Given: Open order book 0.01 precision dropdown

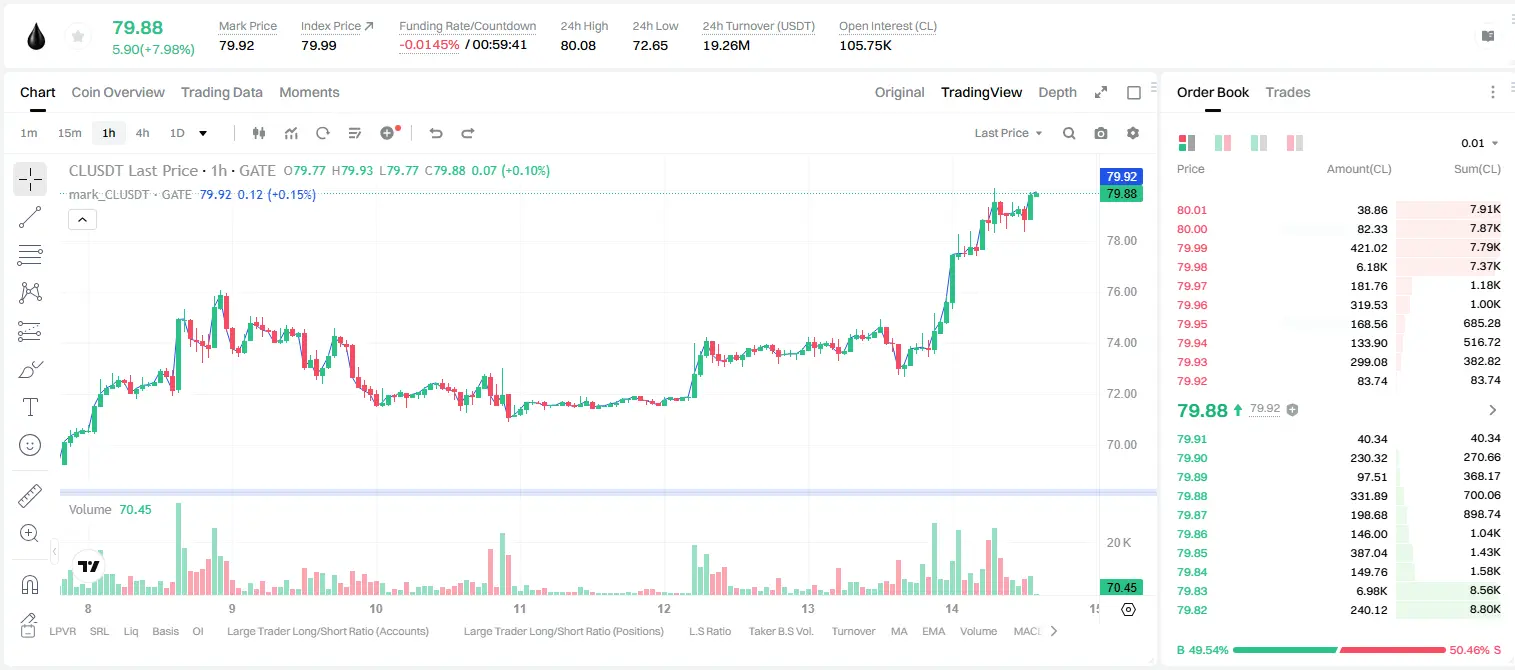Looking at the screenshot, I should pyautogui.click(x=1479, y=143).
